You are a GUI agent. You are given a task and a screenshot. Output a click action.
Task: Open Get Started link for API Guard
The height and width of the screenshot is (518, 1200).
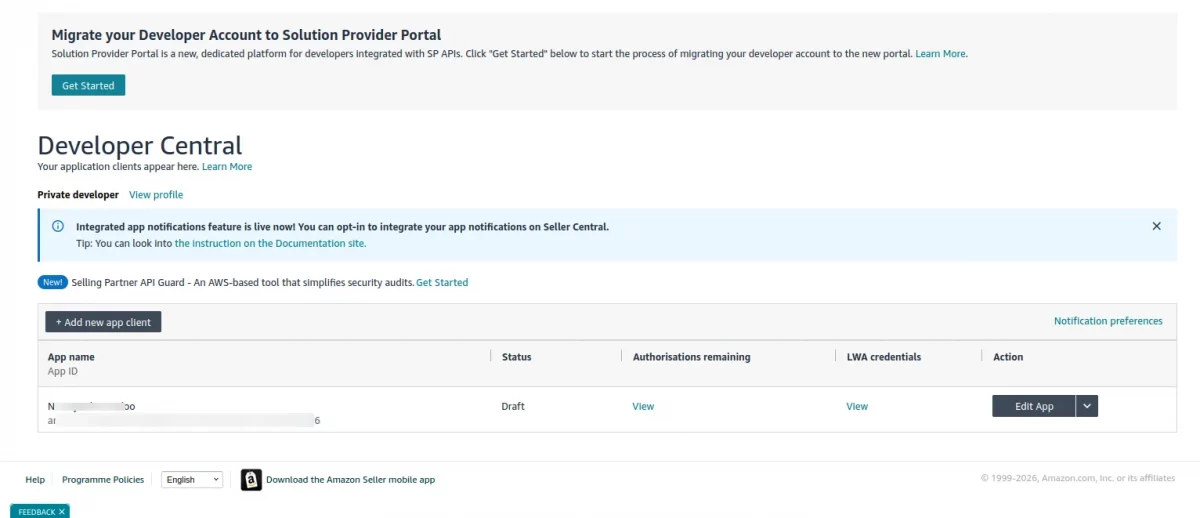442,283
